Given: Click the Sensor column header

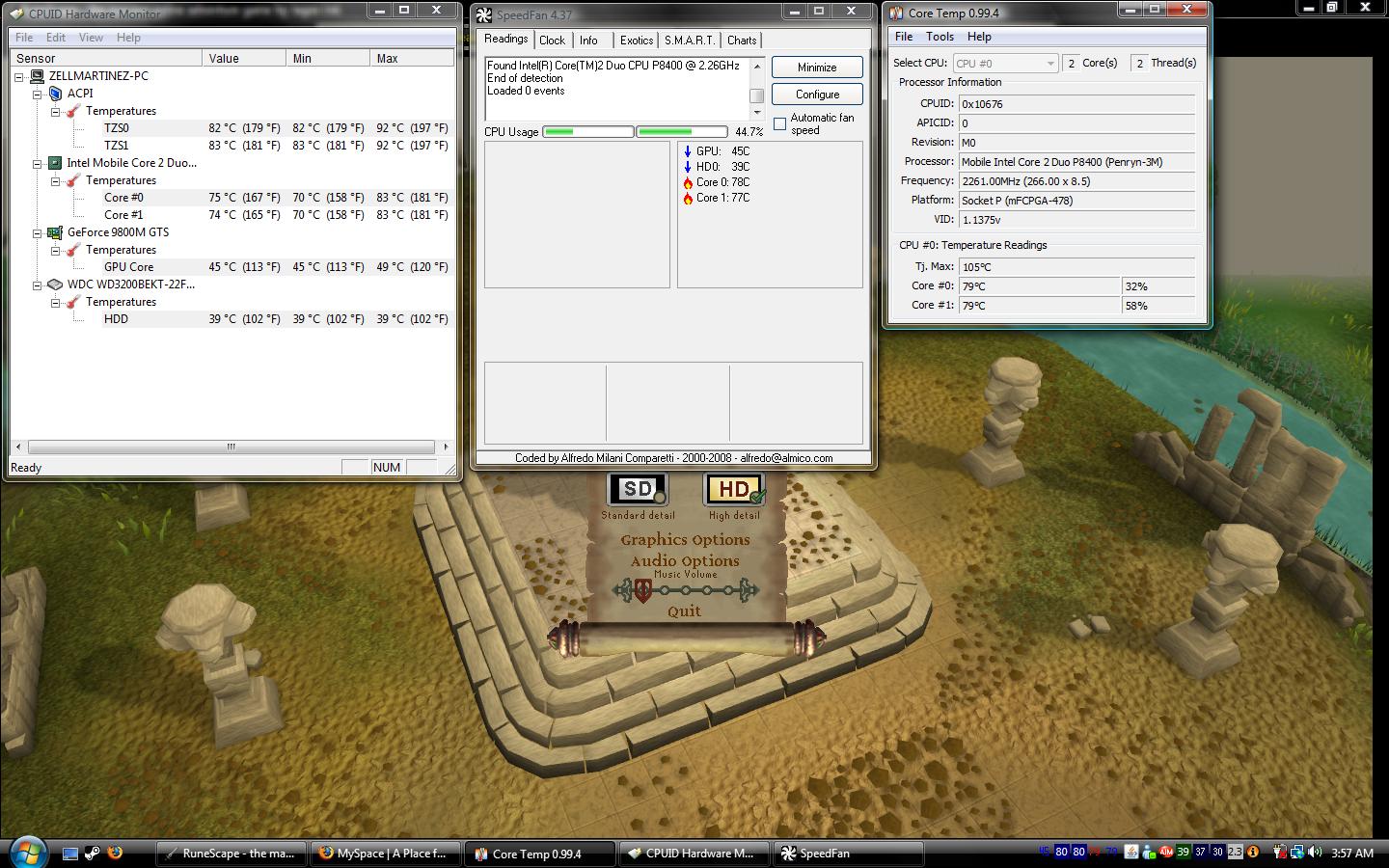Looking at the screenshot, I should click(x=106, y=59).
